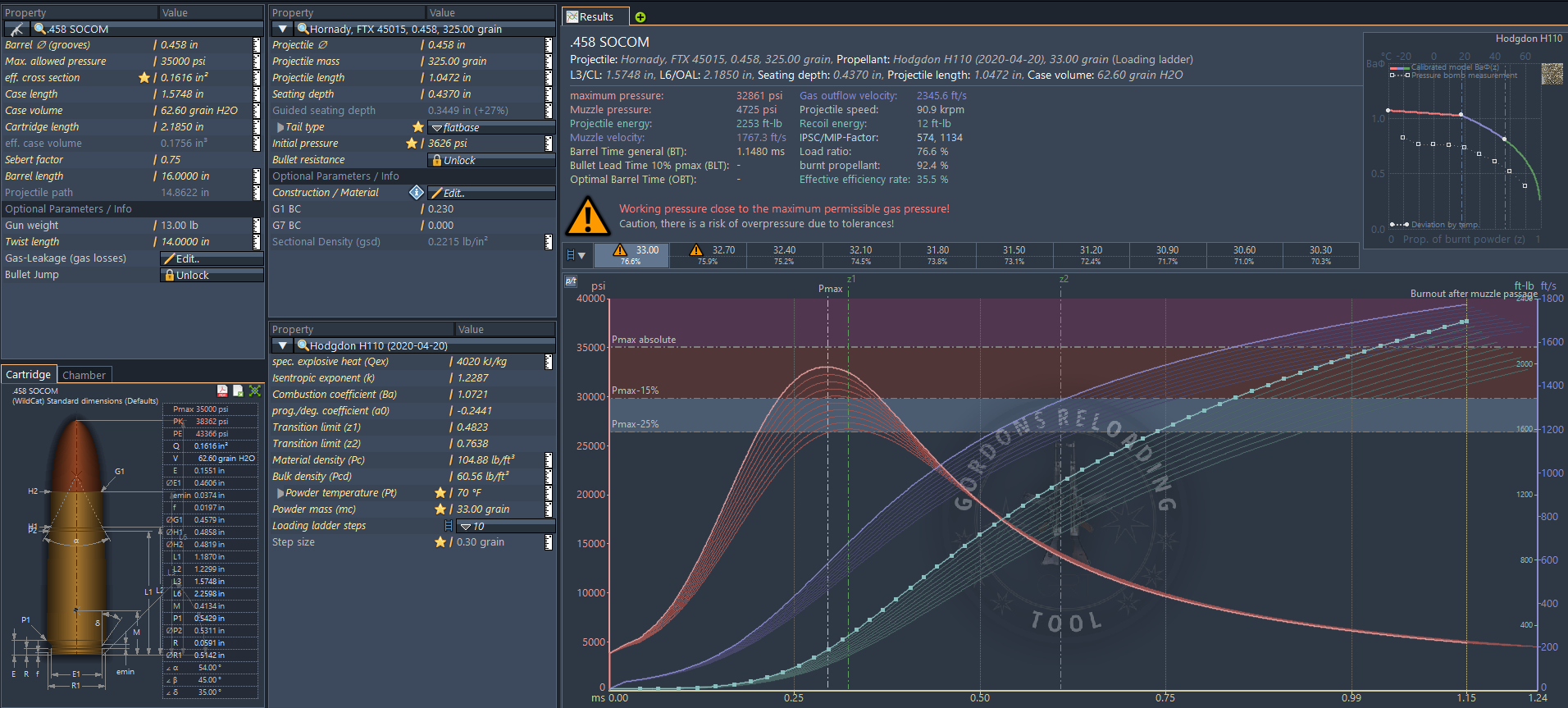Screen dimensions: 1568x708
Task: Unlock the Bullet resistance parameter
Action: pos(491,161)
